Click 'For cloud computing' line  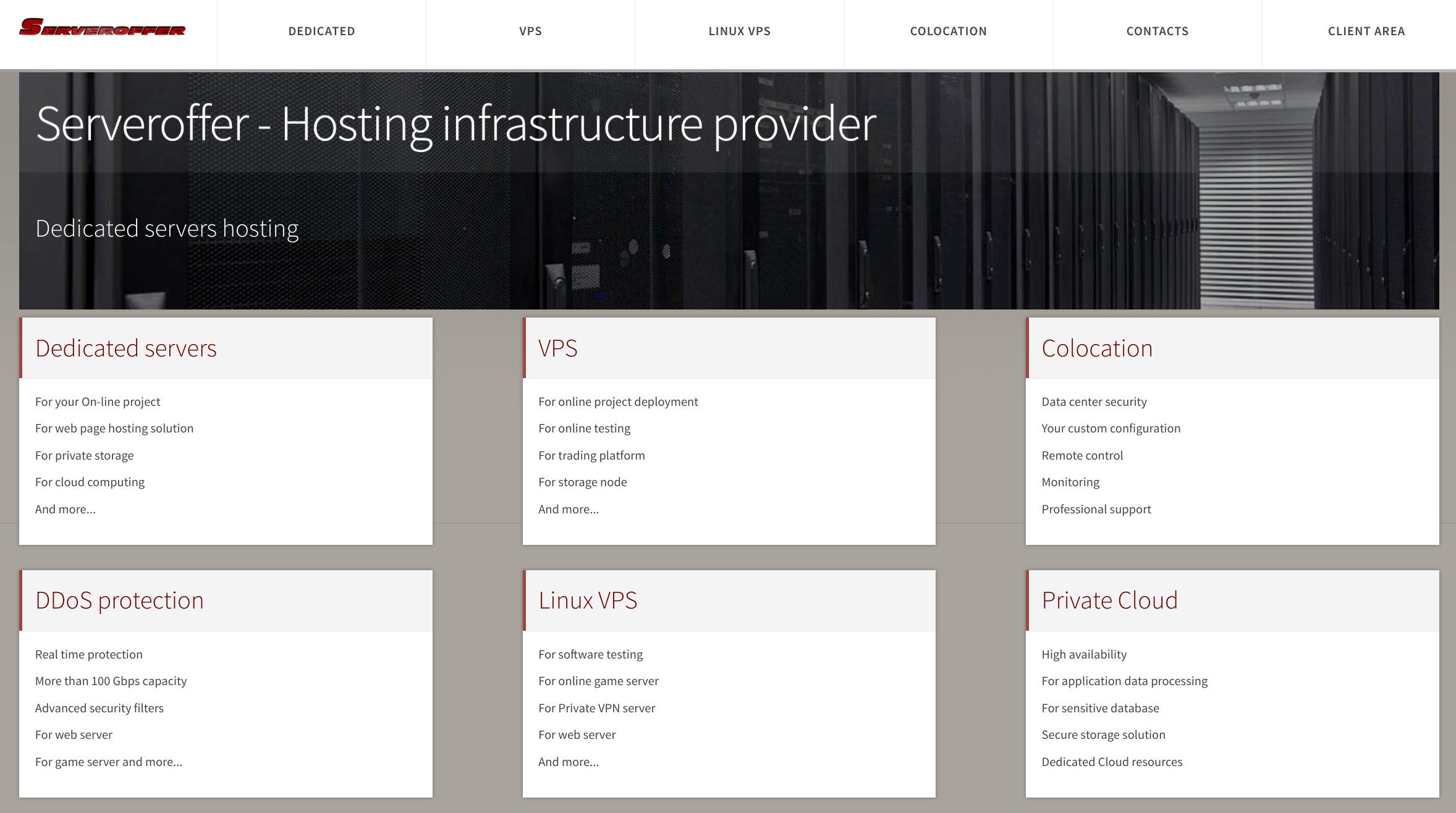90,482
